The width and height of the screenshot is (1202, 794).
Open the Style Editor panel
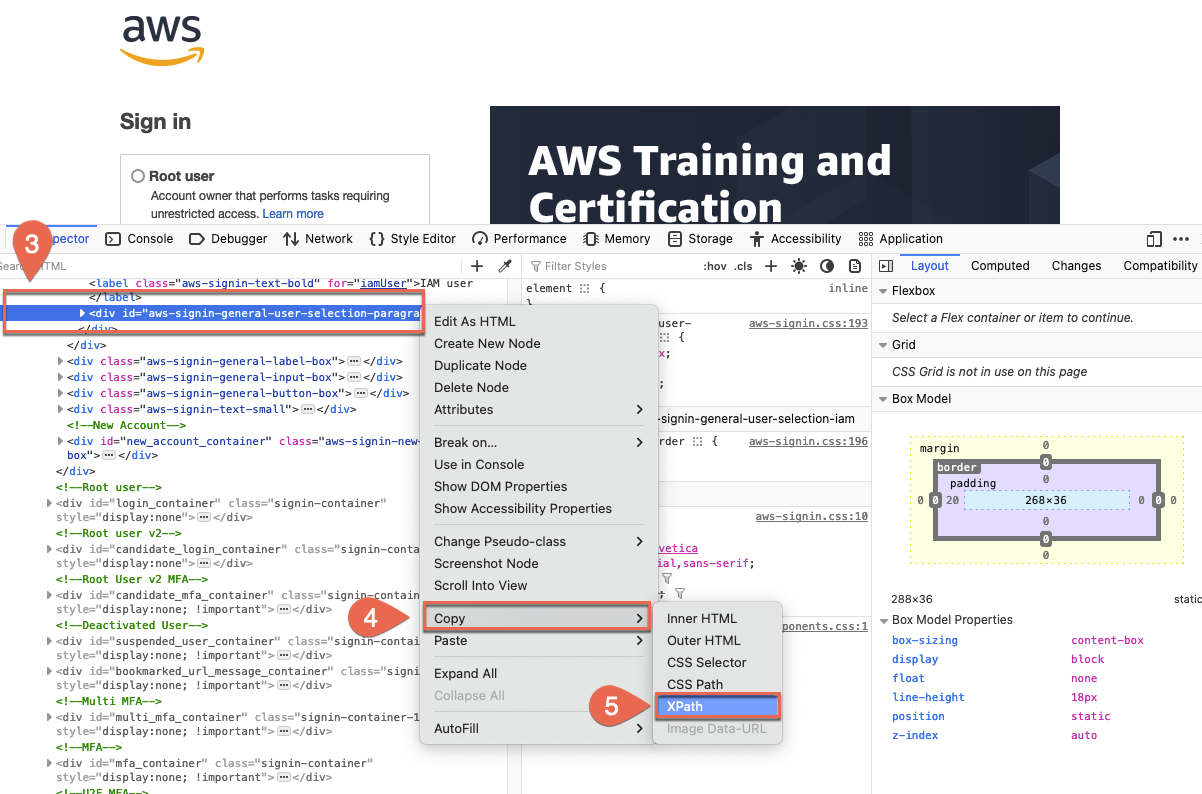coord(412,239)
